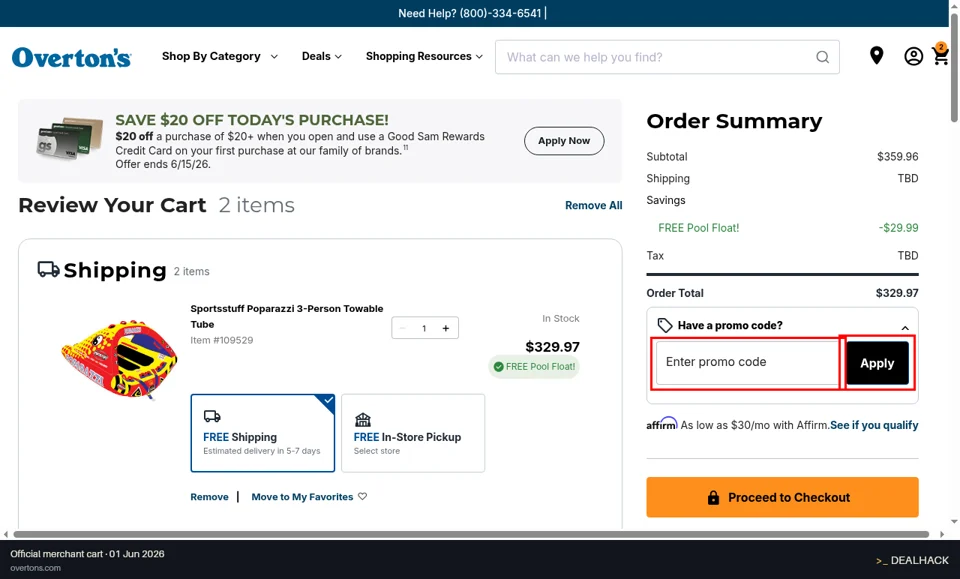Click the truck icon in FREE Shipping card
Viewport: 960px width, 579px height.
coord(212,416)
